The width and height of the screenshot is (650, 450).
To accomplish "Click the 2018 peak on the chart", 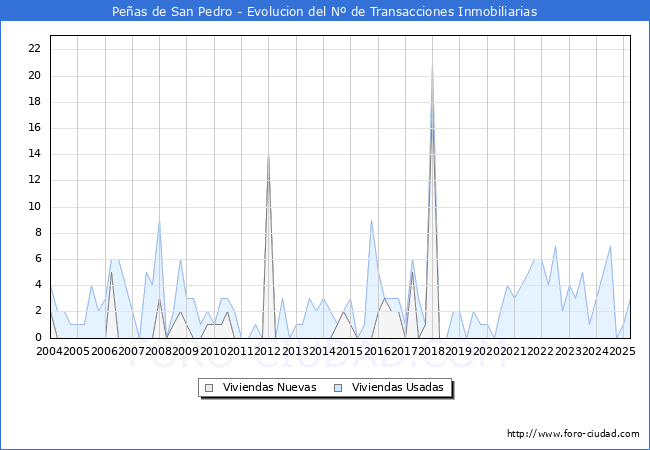I will (432, 64).
